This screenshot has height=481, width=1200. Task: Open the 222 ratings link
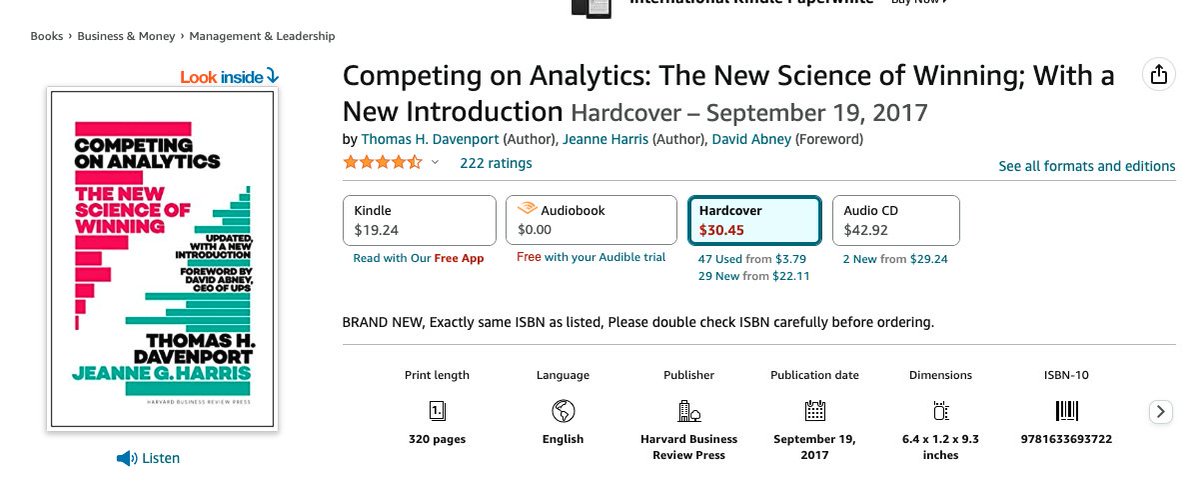click(496, 163)
